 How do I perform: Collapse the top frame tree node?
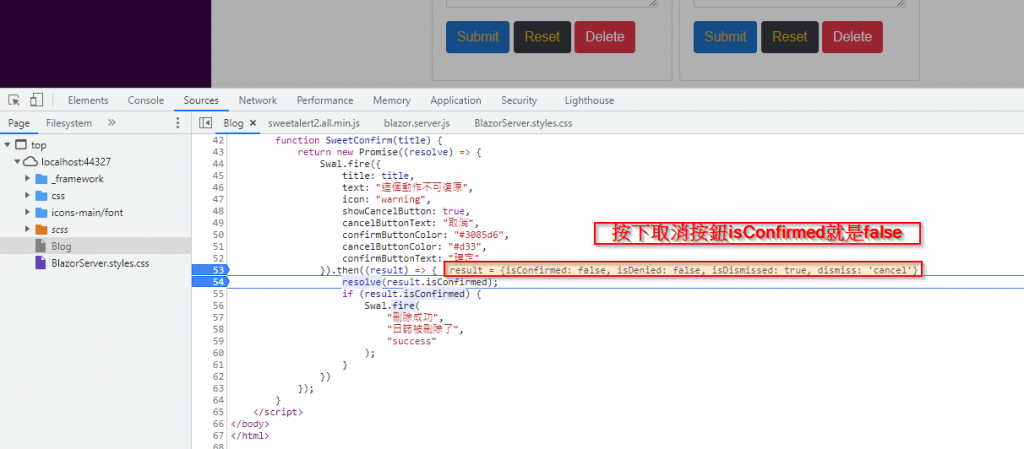tap(7, 145)
